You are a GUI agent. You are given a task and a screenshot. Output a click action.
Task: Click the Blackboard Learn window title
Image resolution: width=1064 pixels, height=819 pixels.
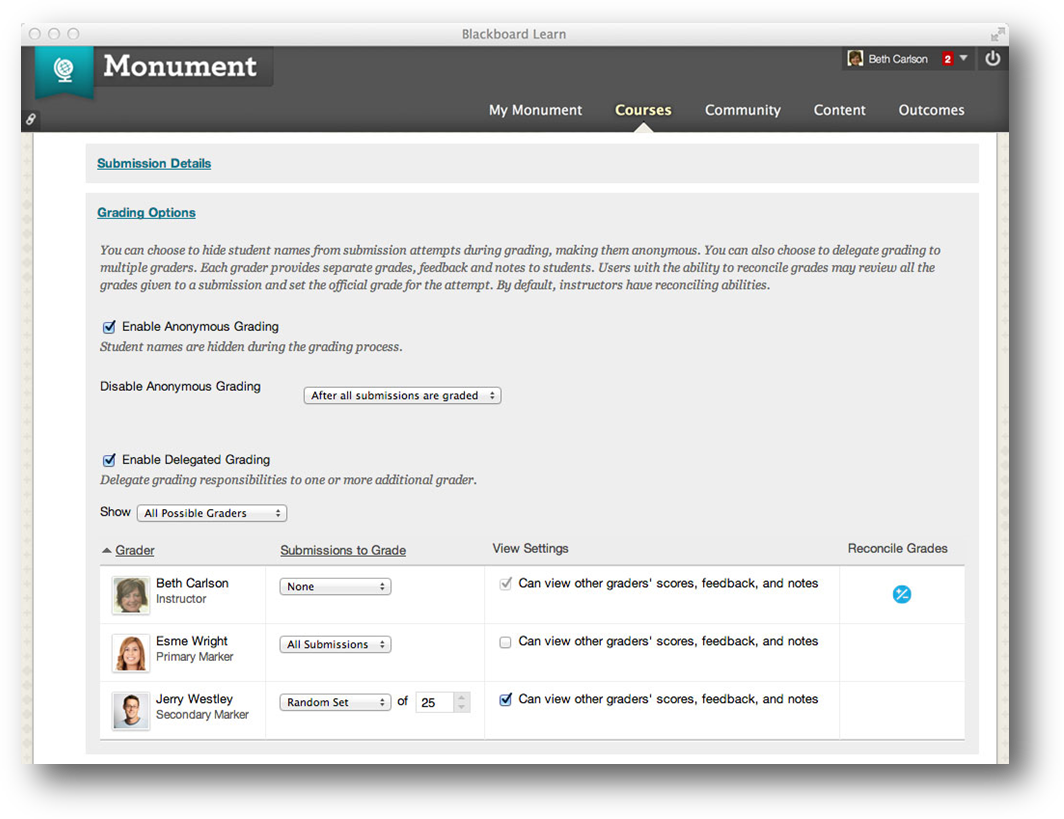point(514,34)
